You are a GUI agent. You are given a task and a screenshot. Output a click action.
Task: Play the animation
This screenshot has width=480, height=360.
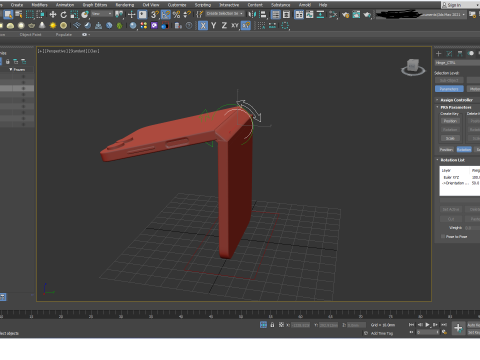pos(428,325)
